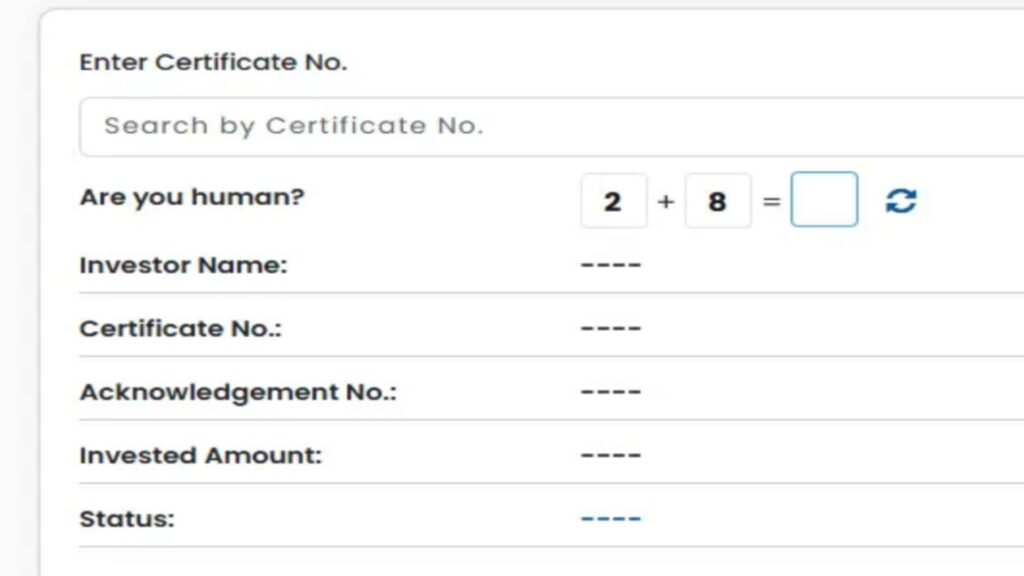
Task: Select the Acknowledgement No. label
Action: tap(238, 392)
